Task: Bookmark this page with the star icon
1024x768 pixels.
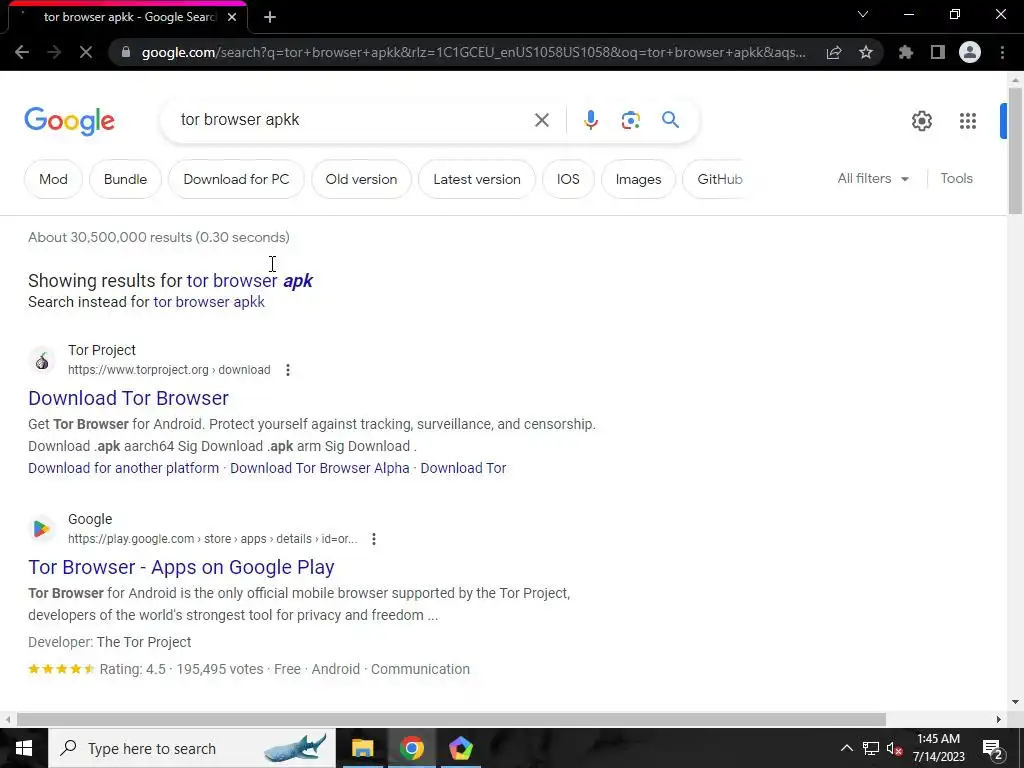Action: (866, 52)
